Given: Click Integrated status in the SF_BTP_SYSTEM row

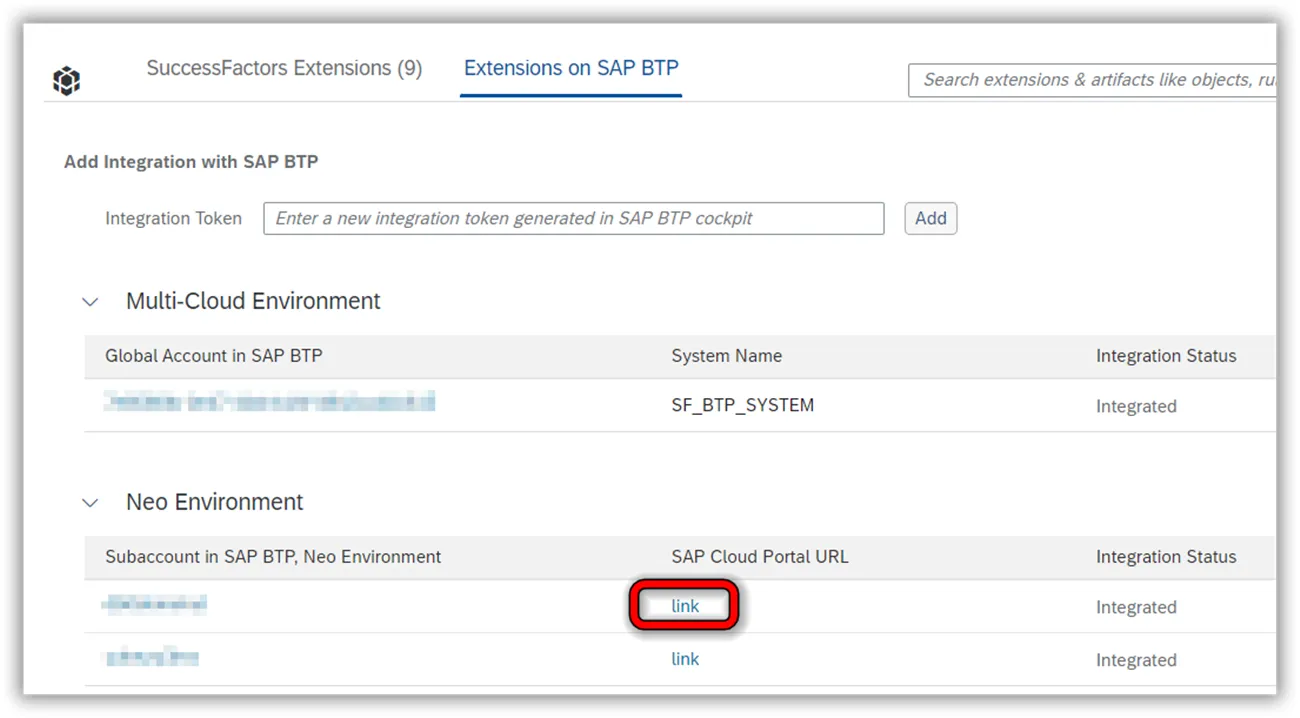Looking at the screenshot, I should coord(1136,406).
